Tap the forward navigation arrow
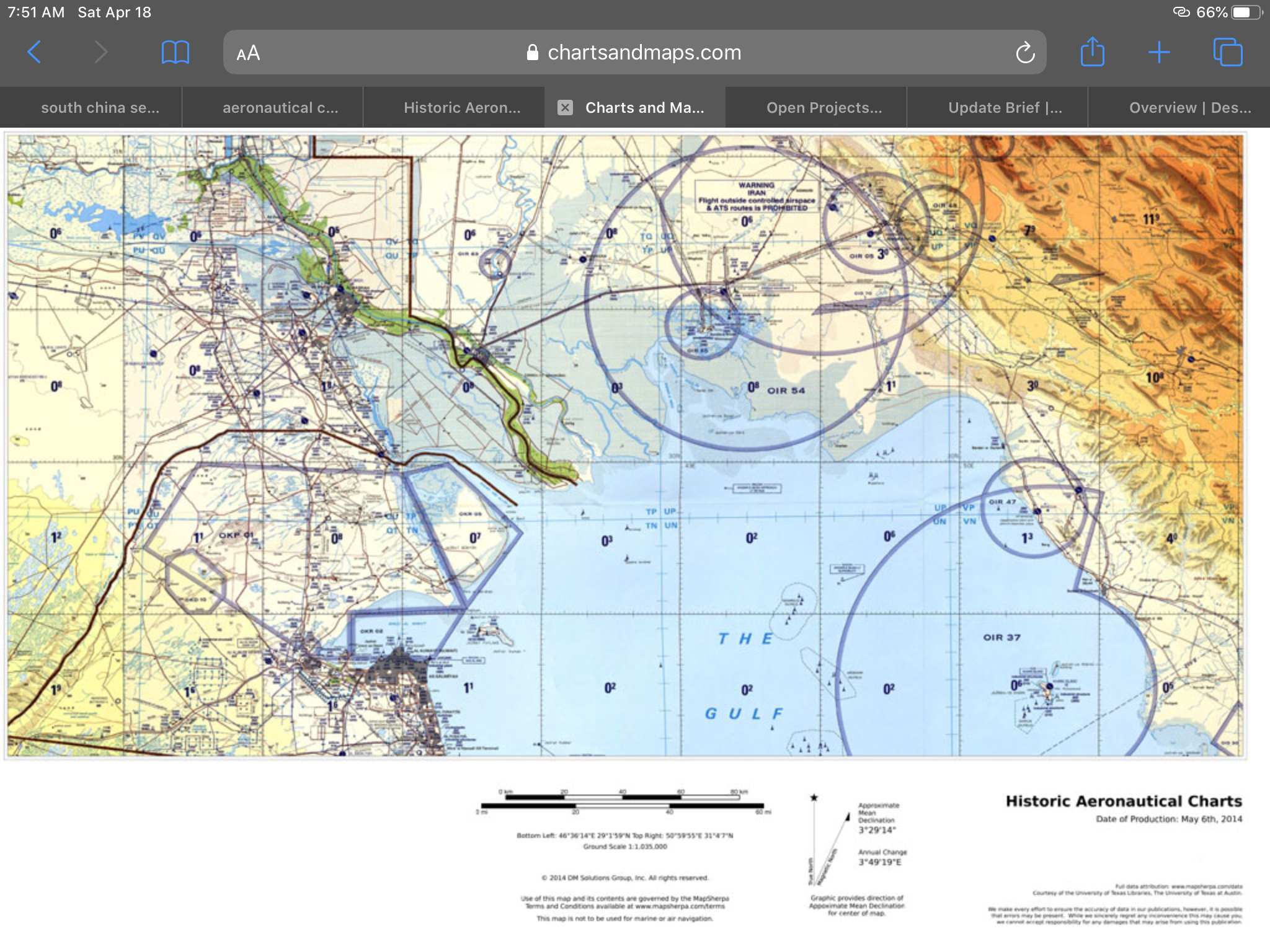 click(100, 52)
